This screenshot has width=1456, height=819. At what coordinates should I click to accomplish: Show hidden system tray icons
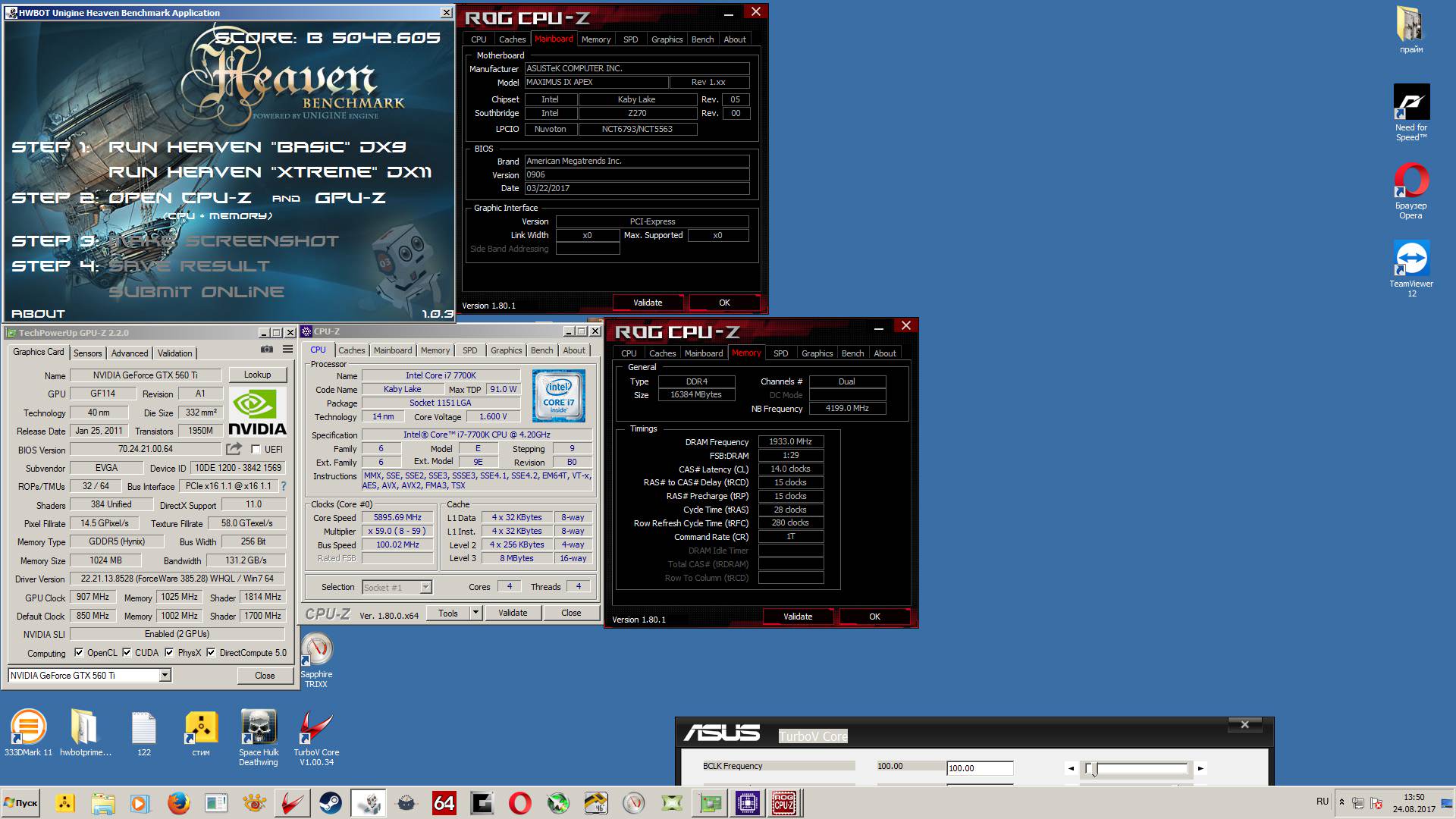pyautogui.click(x=1341, y=802)
